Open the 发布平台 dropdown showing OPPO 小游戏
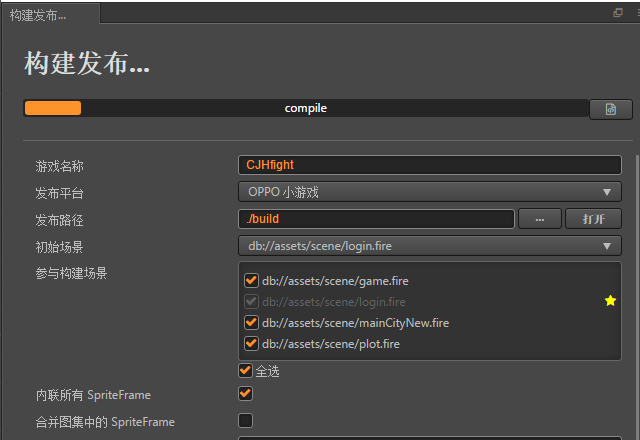The image size is (640, 440). tap(430, 192)
